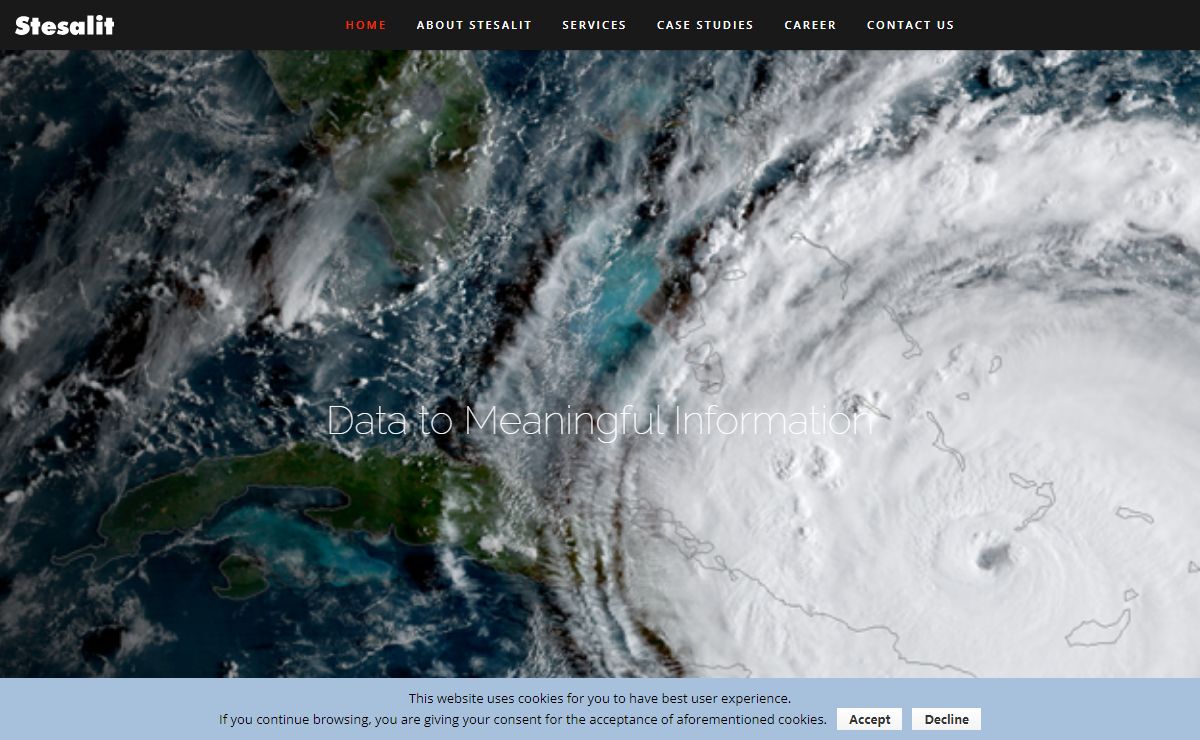1200x740 pixels.
Task: Accept the website cookies
Action: pyautogui.click(x=870, y=719)
